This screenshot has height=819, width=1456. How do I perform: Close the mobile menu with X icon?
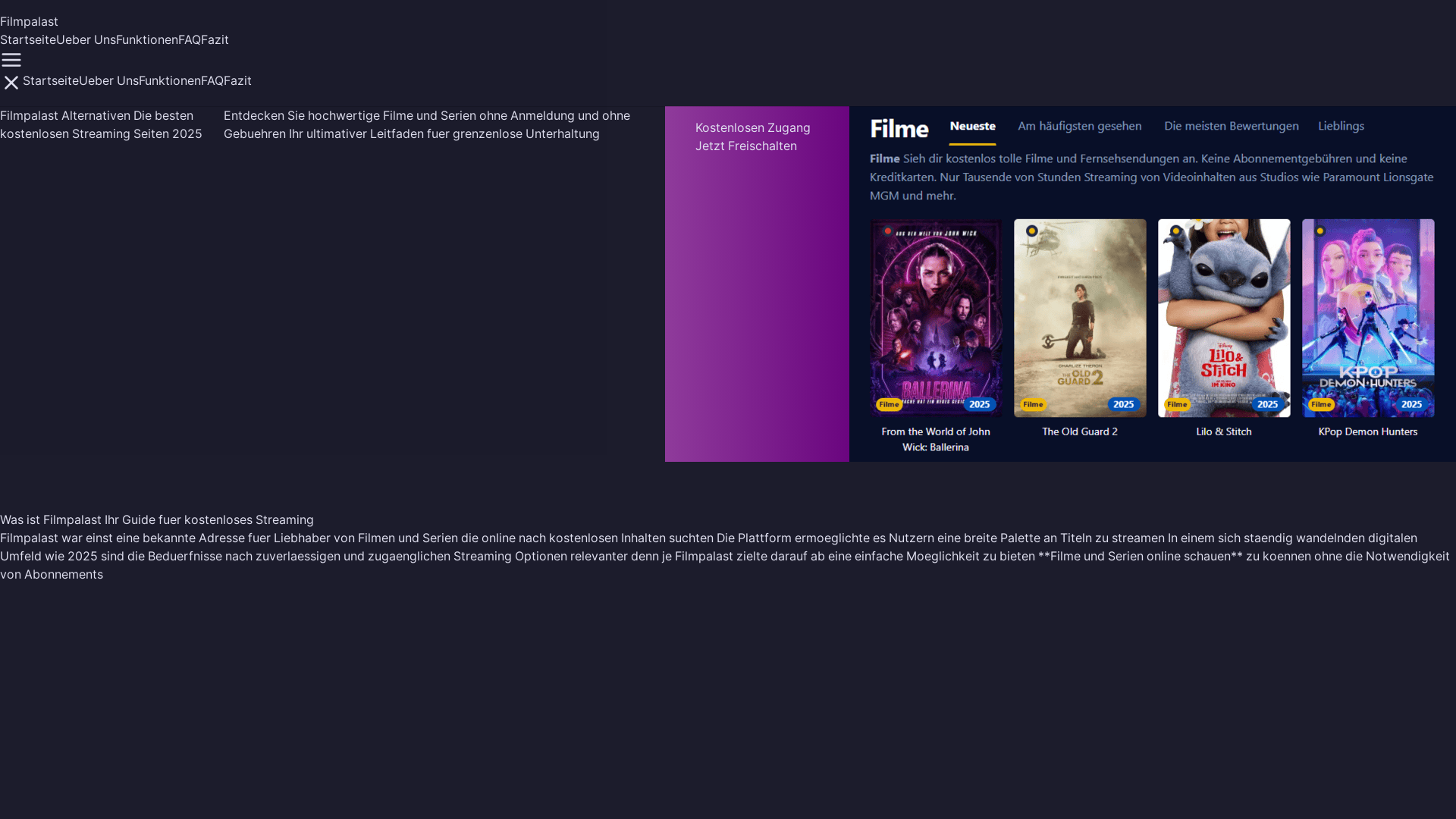pyautogui.click(x=11, y=83)
